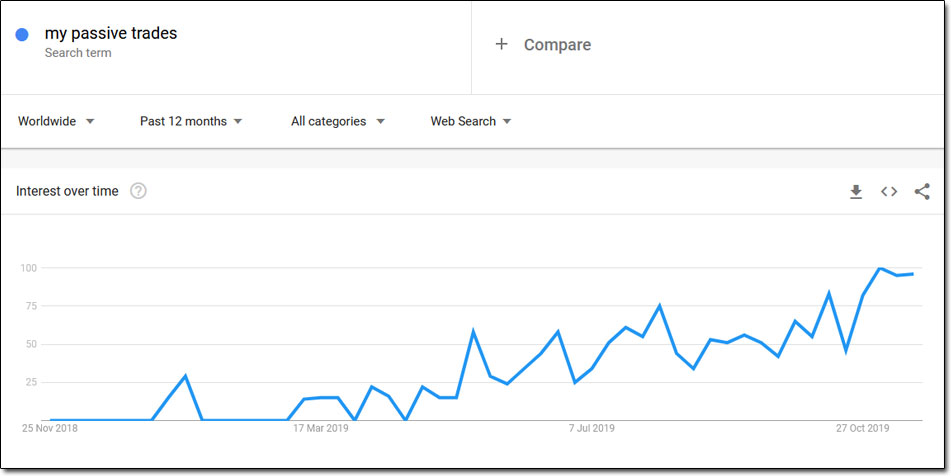Download the interest over time data
951x476 pixels.
(856, 192)
